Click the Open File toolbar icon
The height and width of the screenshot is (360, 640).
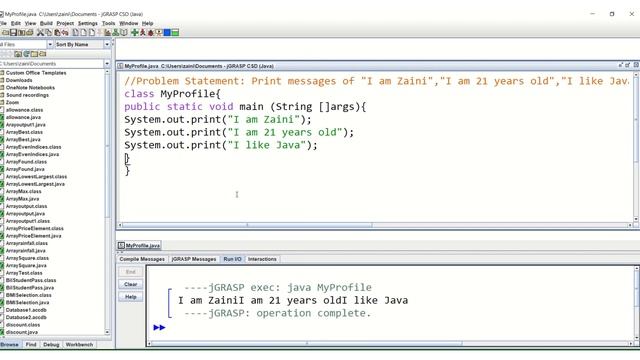[x=5, y=33]
